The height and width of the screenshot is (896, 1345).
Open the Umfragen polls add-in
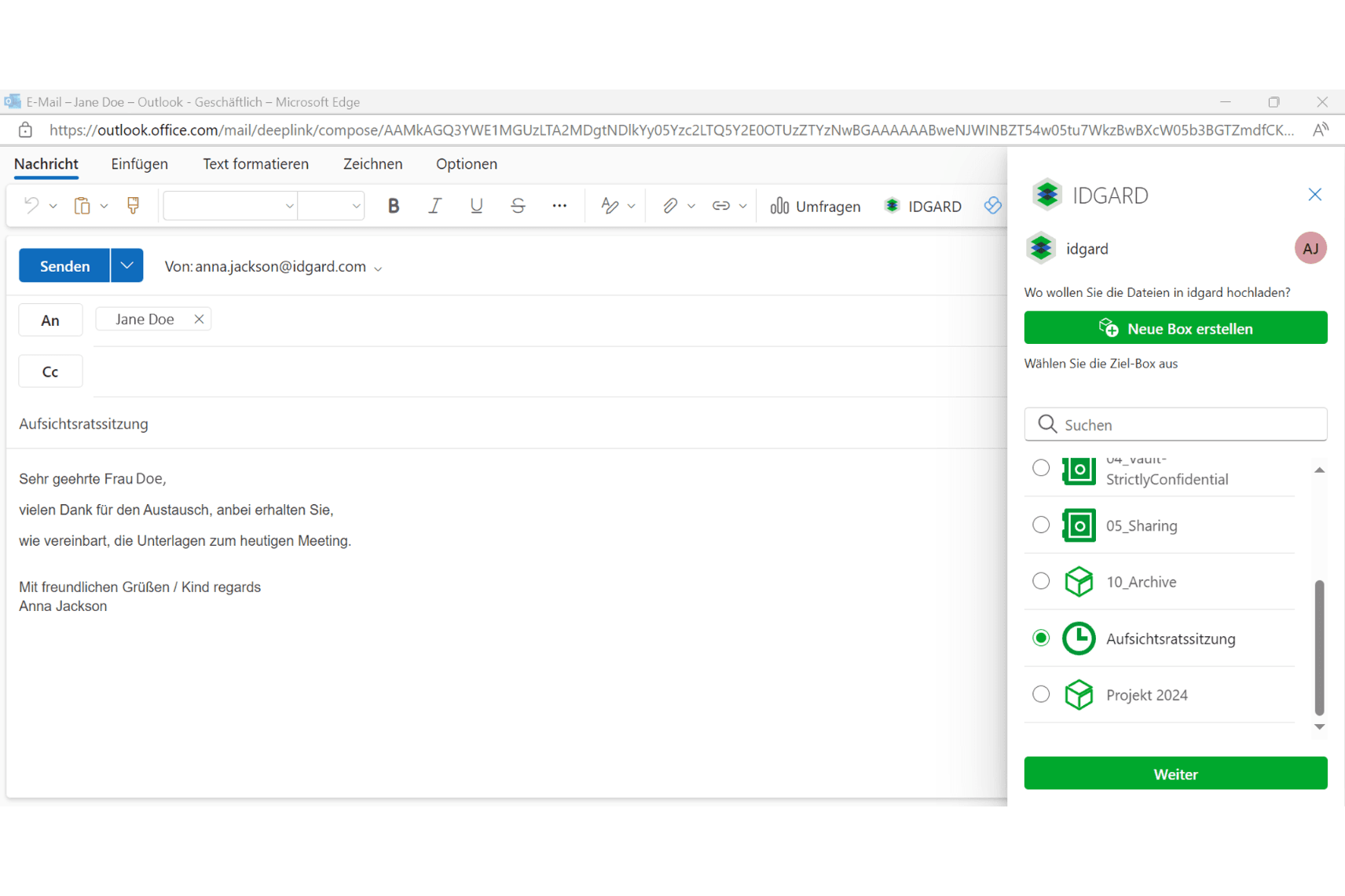click(x=815, y=206)
